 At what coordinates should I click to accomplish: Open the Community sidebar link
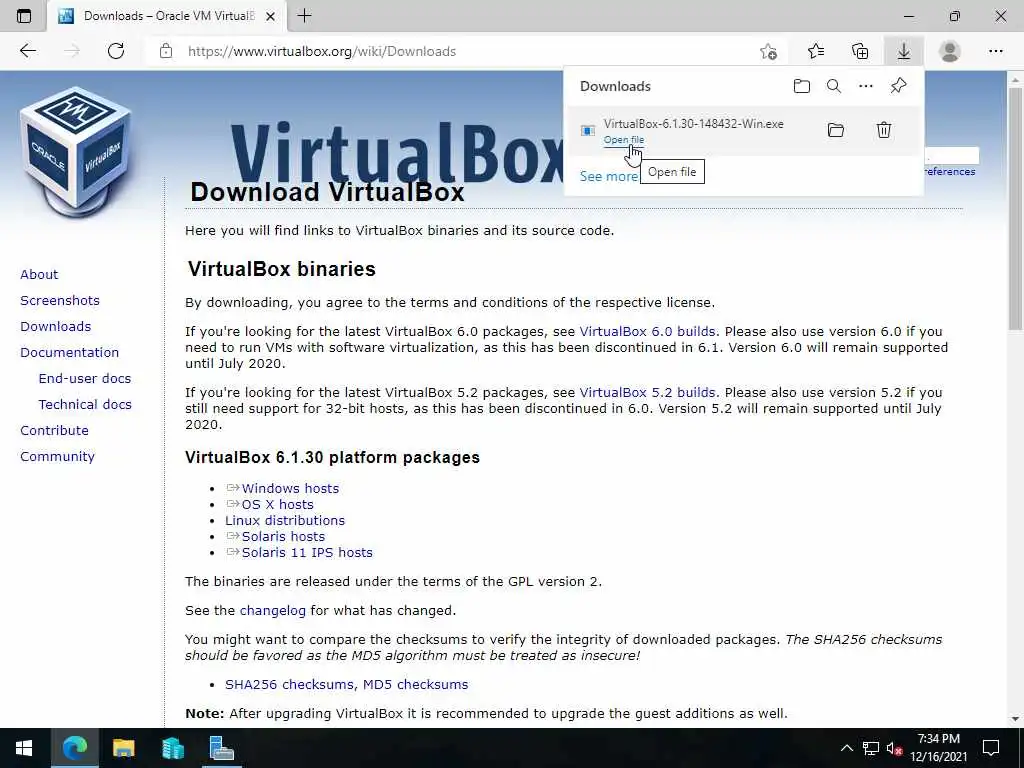click(x=57, y=456)
